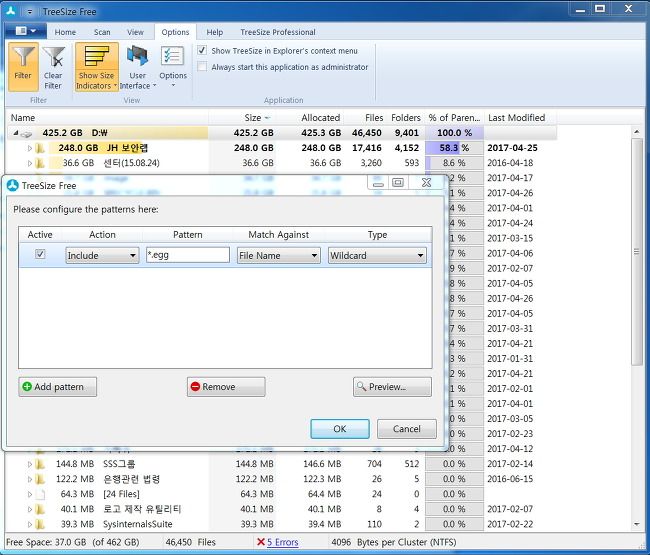Expand the 센터(15.08.24) folder
Image resolution: width=650 pixels, height=555 pixels.
coord(30,163)
